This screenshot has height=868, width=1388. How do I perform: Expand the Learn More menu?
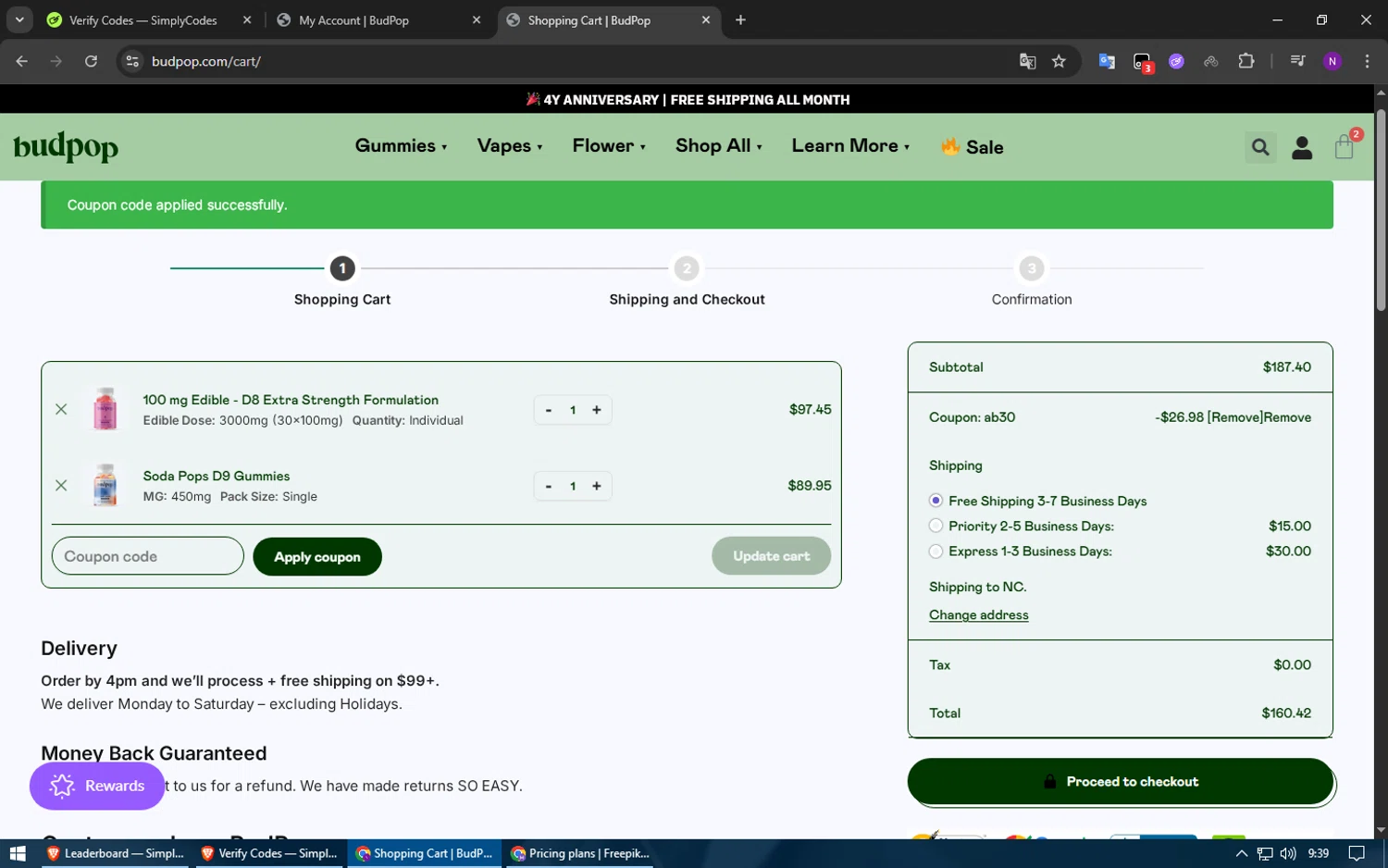pyautogui.click(x=850, y=146)
